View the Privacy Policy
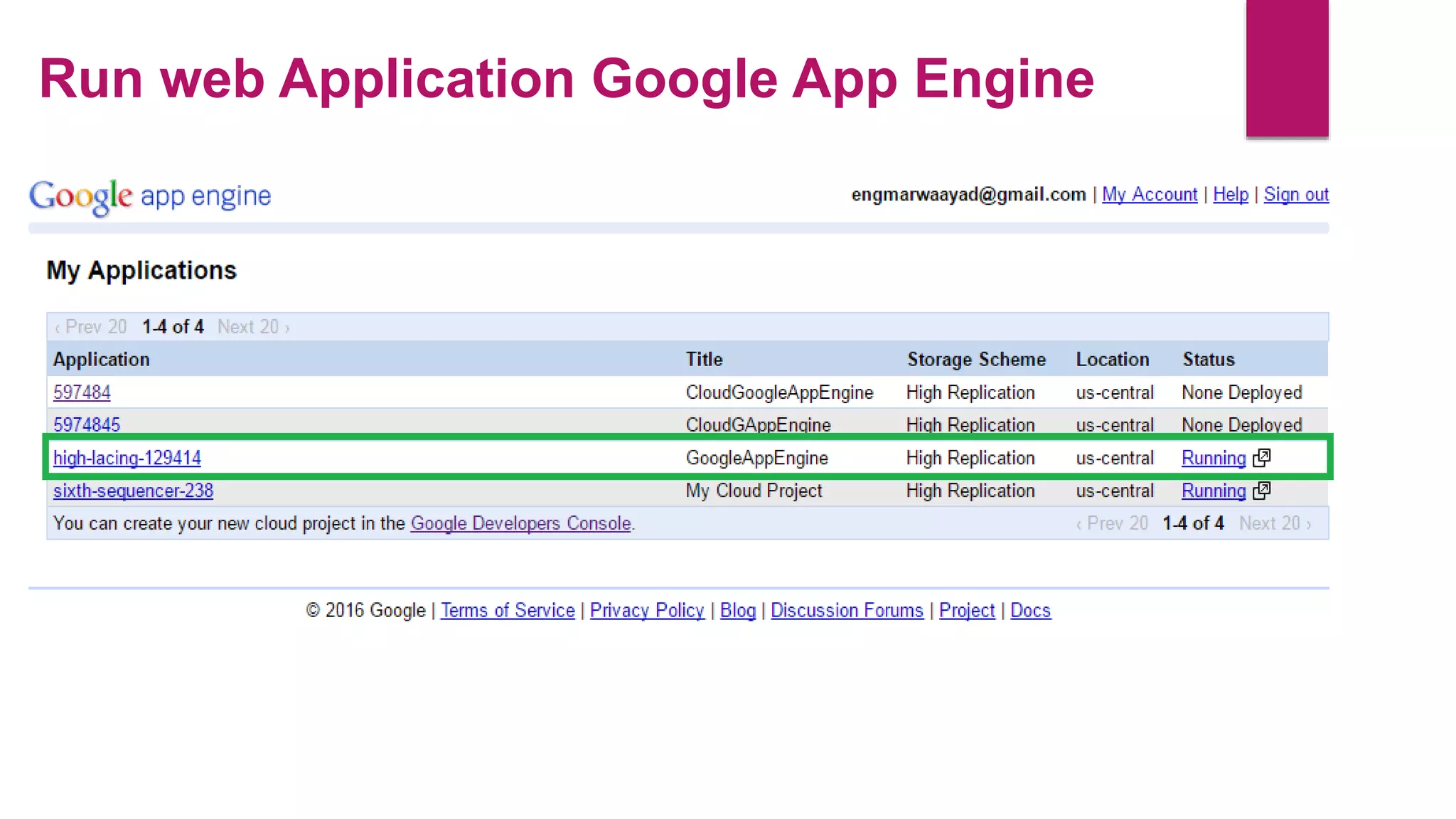The width and height of the screenshot is (1456, 819). point(647,610)
